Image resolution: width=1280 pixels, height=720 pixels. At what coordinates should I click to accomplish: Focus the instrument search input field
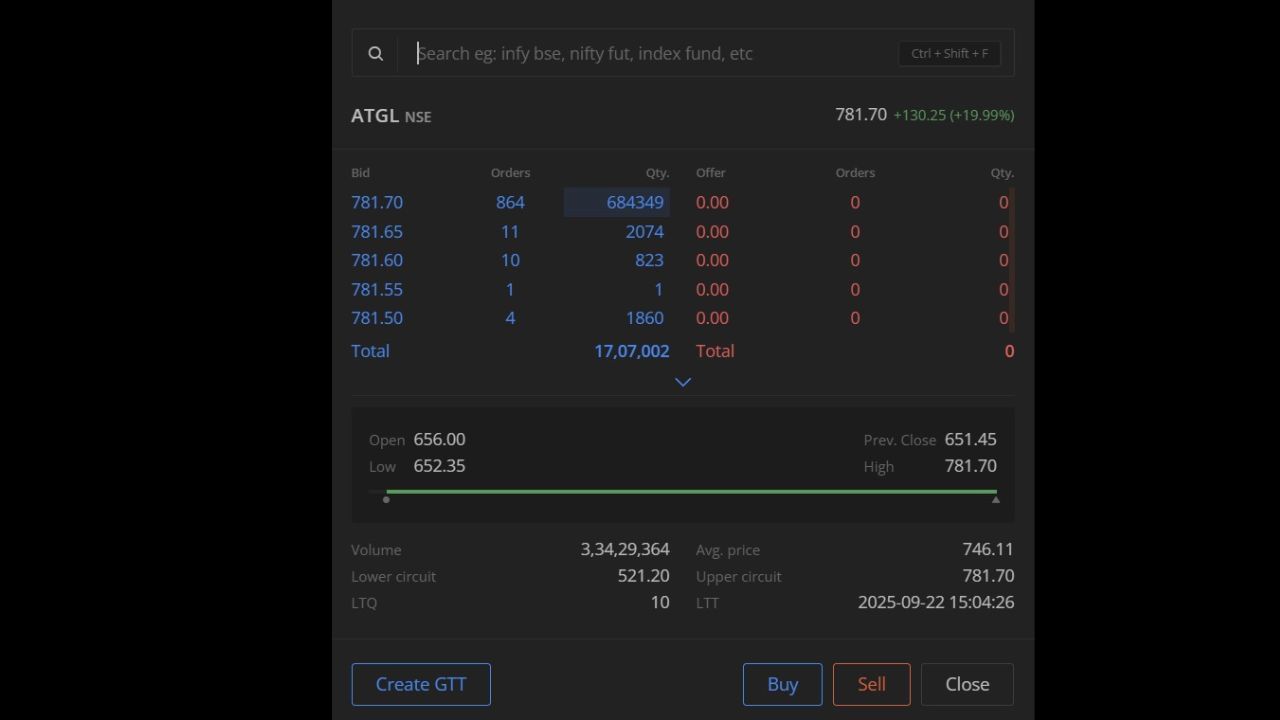(x=650, y=54)
